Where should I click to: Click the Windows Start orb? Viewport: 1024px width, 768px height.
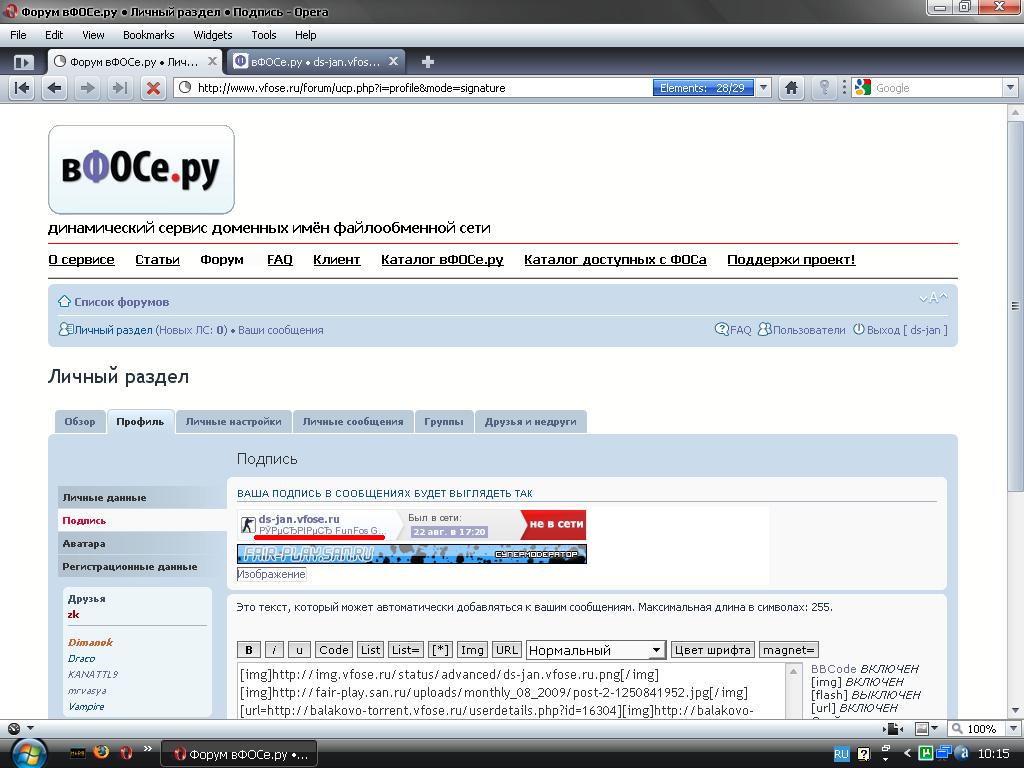tap(27, 751)
